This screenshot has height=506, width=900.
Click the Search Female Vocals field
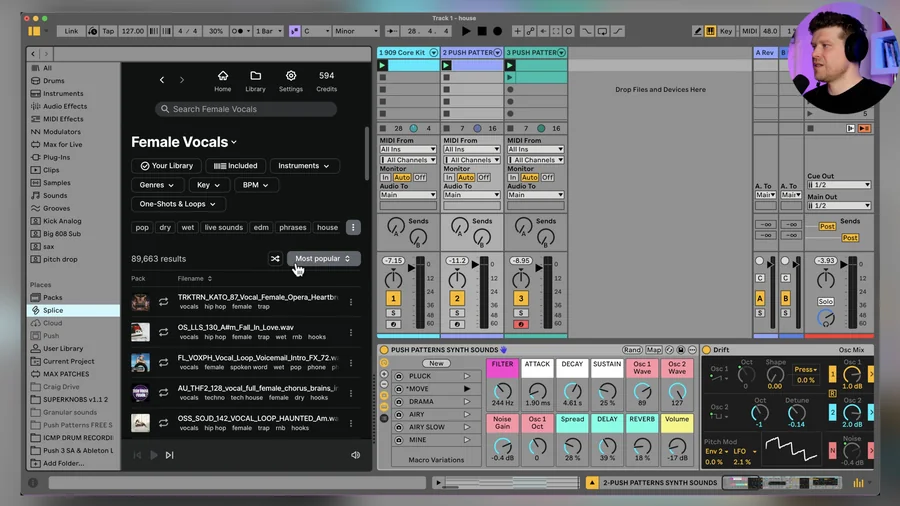pos(246,109)
